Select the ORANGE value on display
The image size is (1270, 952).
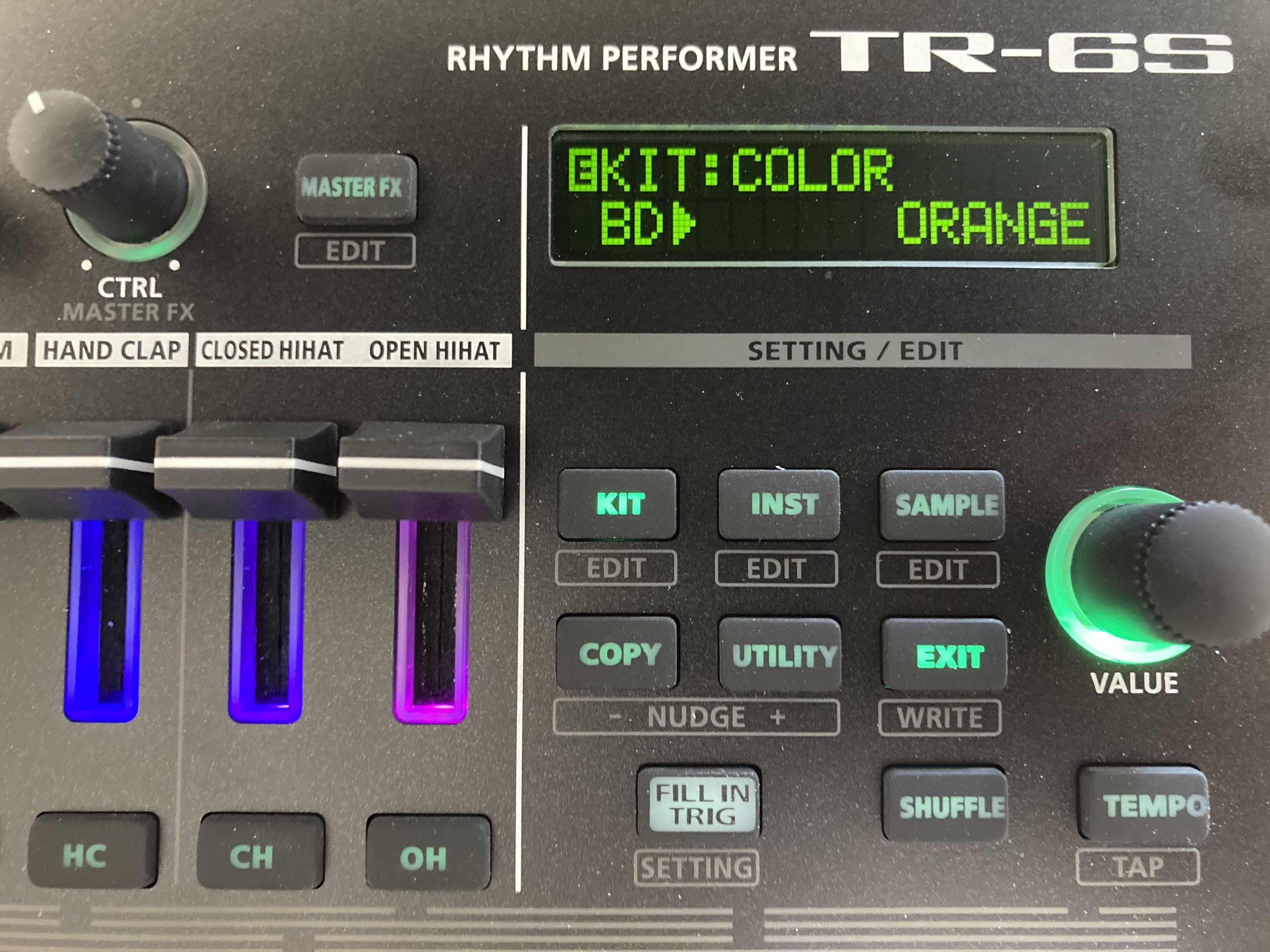[993, 224]
